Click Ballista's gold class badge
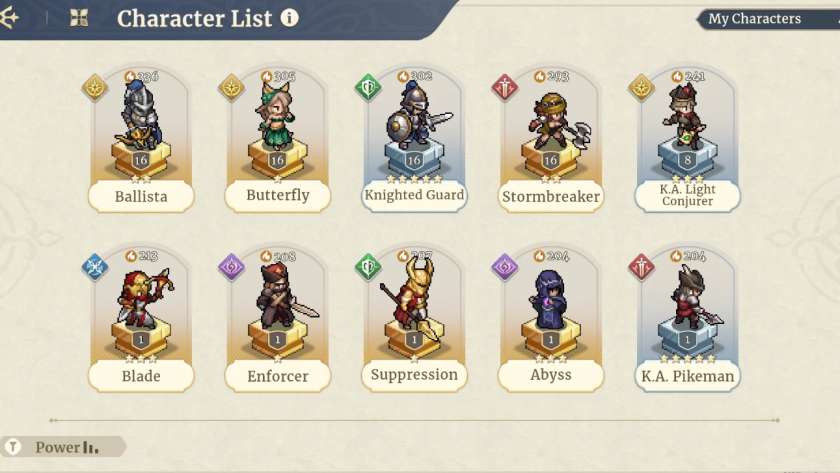 point(95,87)
